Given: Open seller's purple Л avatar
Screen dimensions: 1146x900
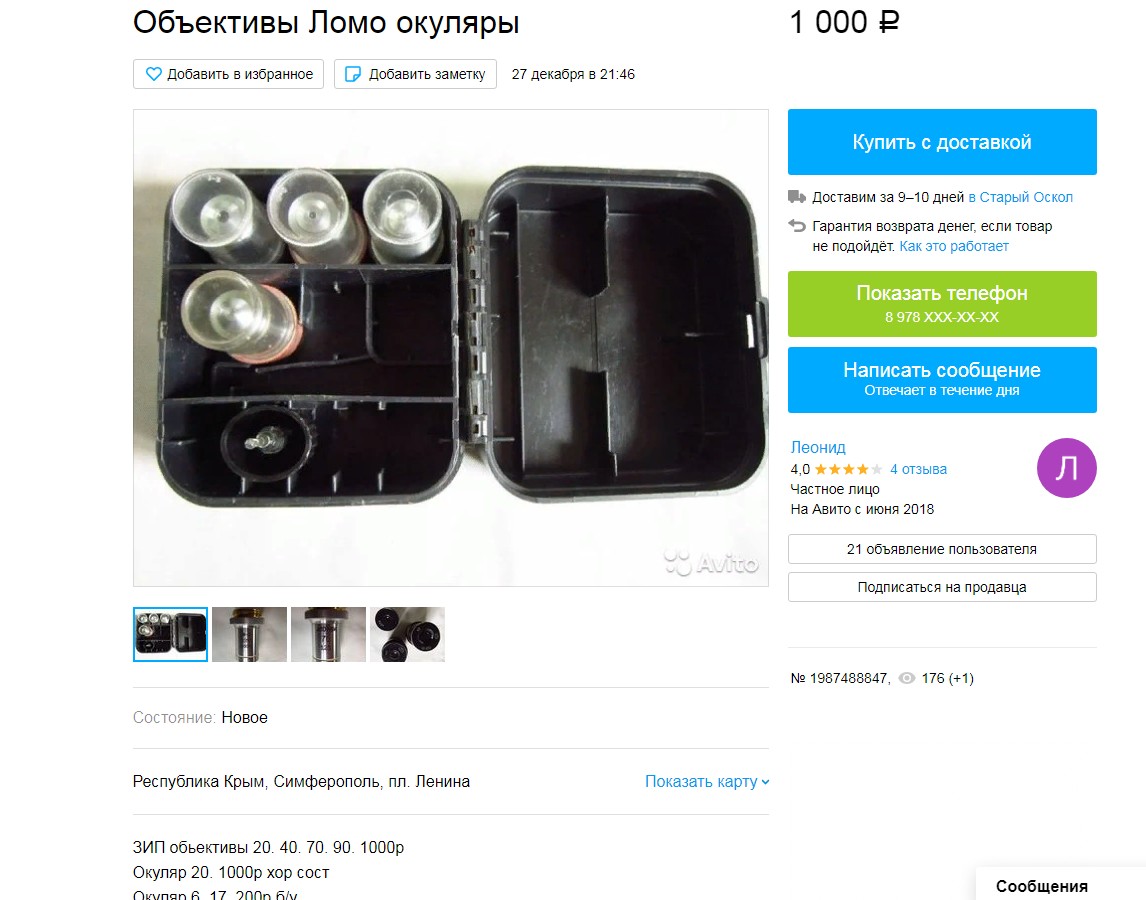Looking at the screenshot, I should pos(1066,468).
